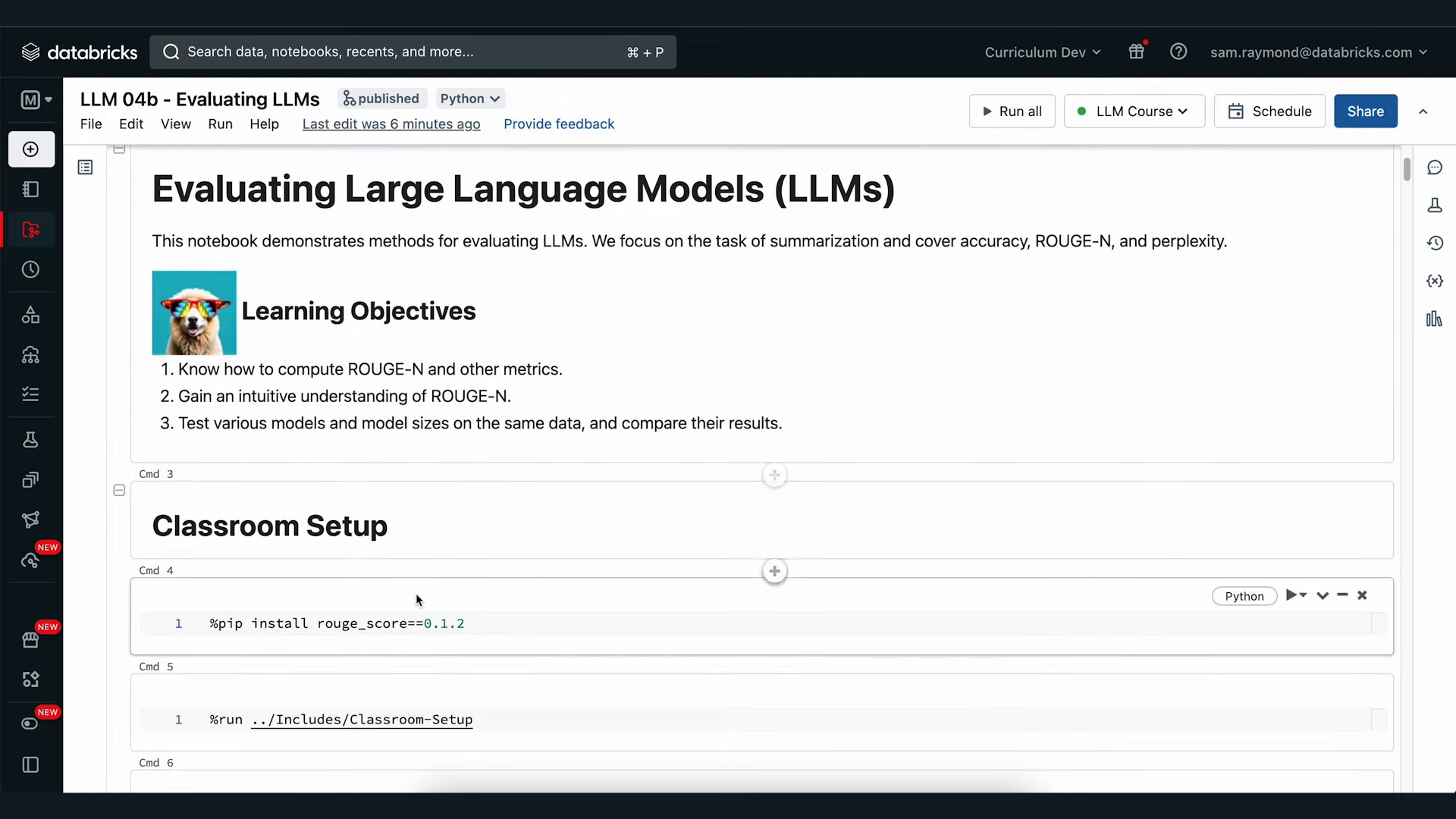
Task: Open the Curriculum Dev workspace dropdown
Action: (1042, 52)
